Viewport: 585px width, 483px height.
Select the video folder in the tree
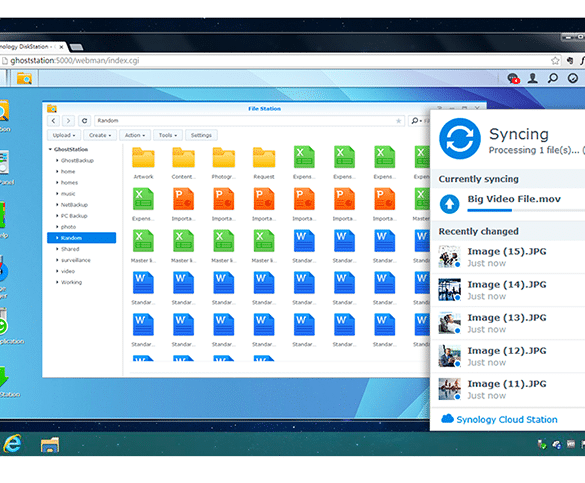68,271
